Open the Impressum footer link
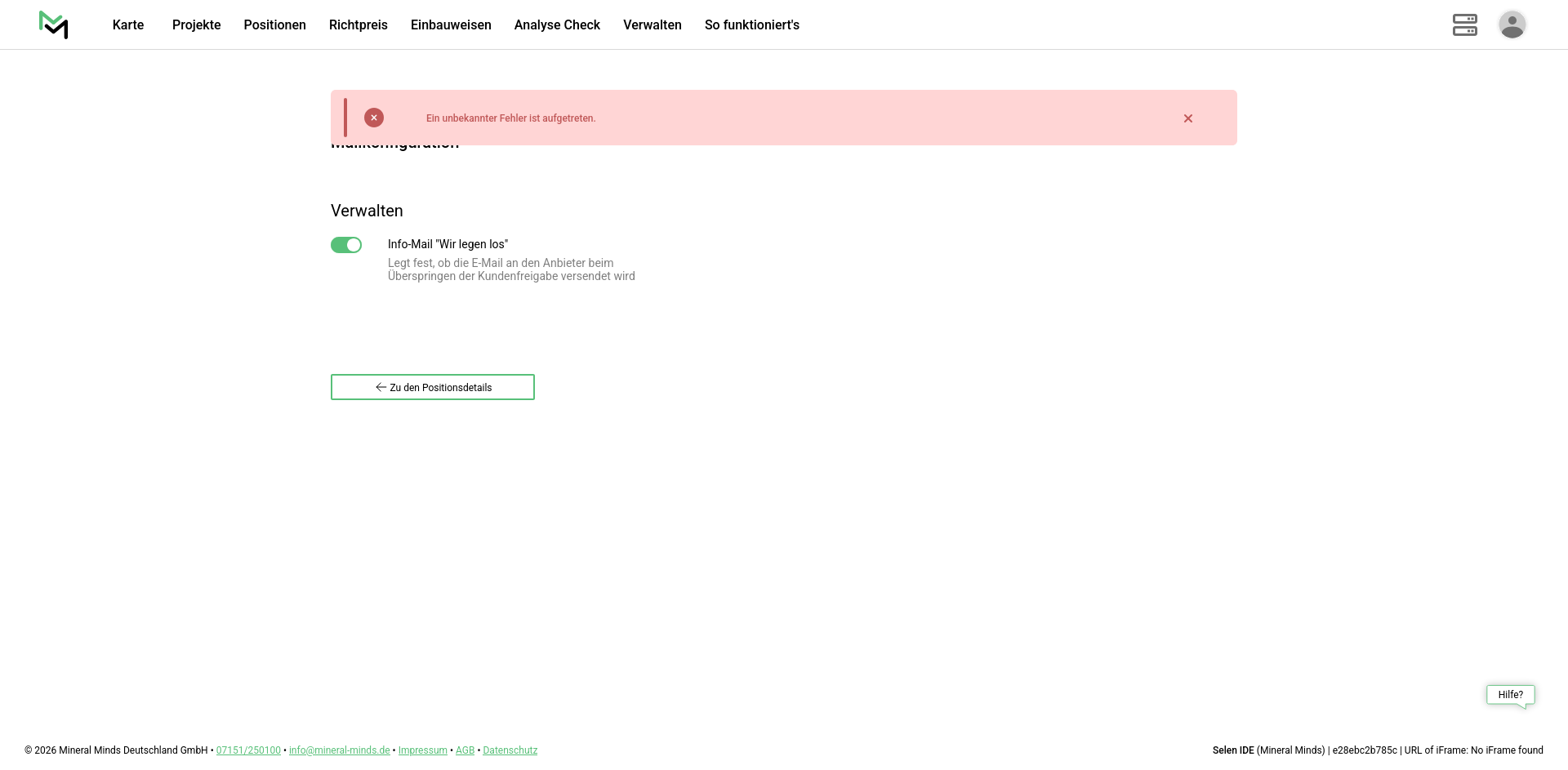This screenshot has width=1568, height=770. [x=422, y=750]
